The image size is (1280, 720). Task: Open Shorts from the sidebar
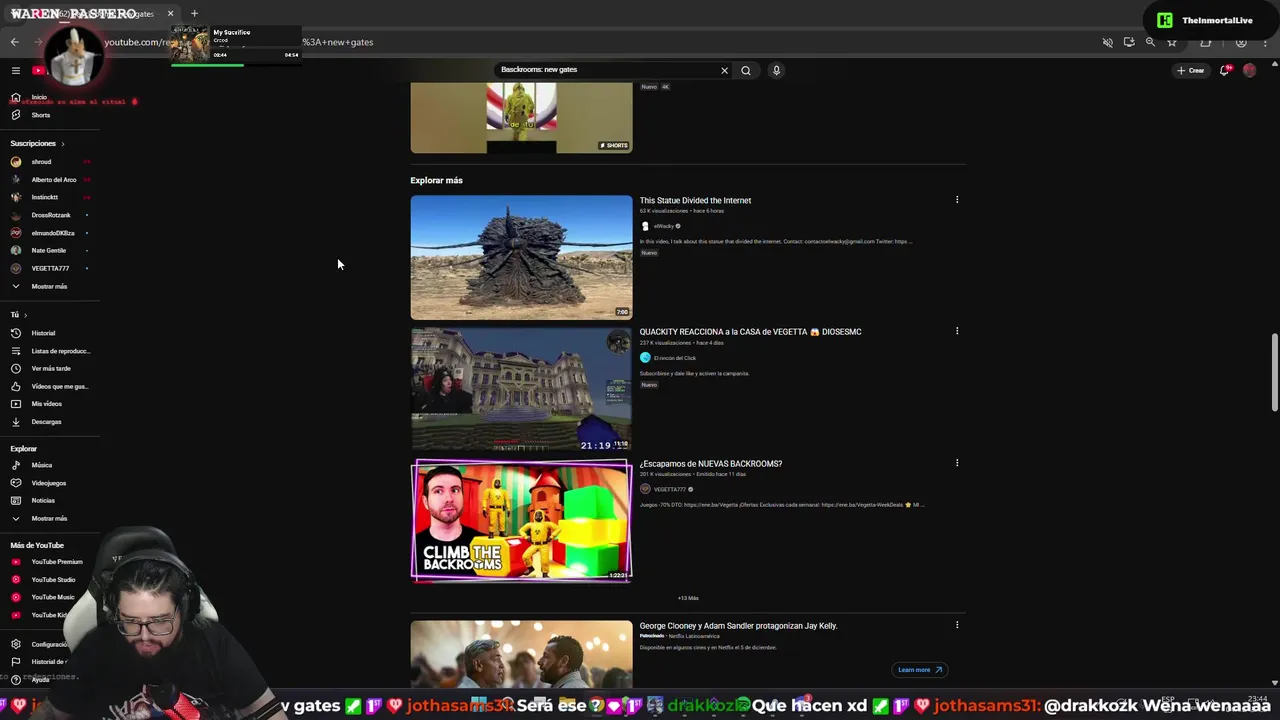click(40, 115)
